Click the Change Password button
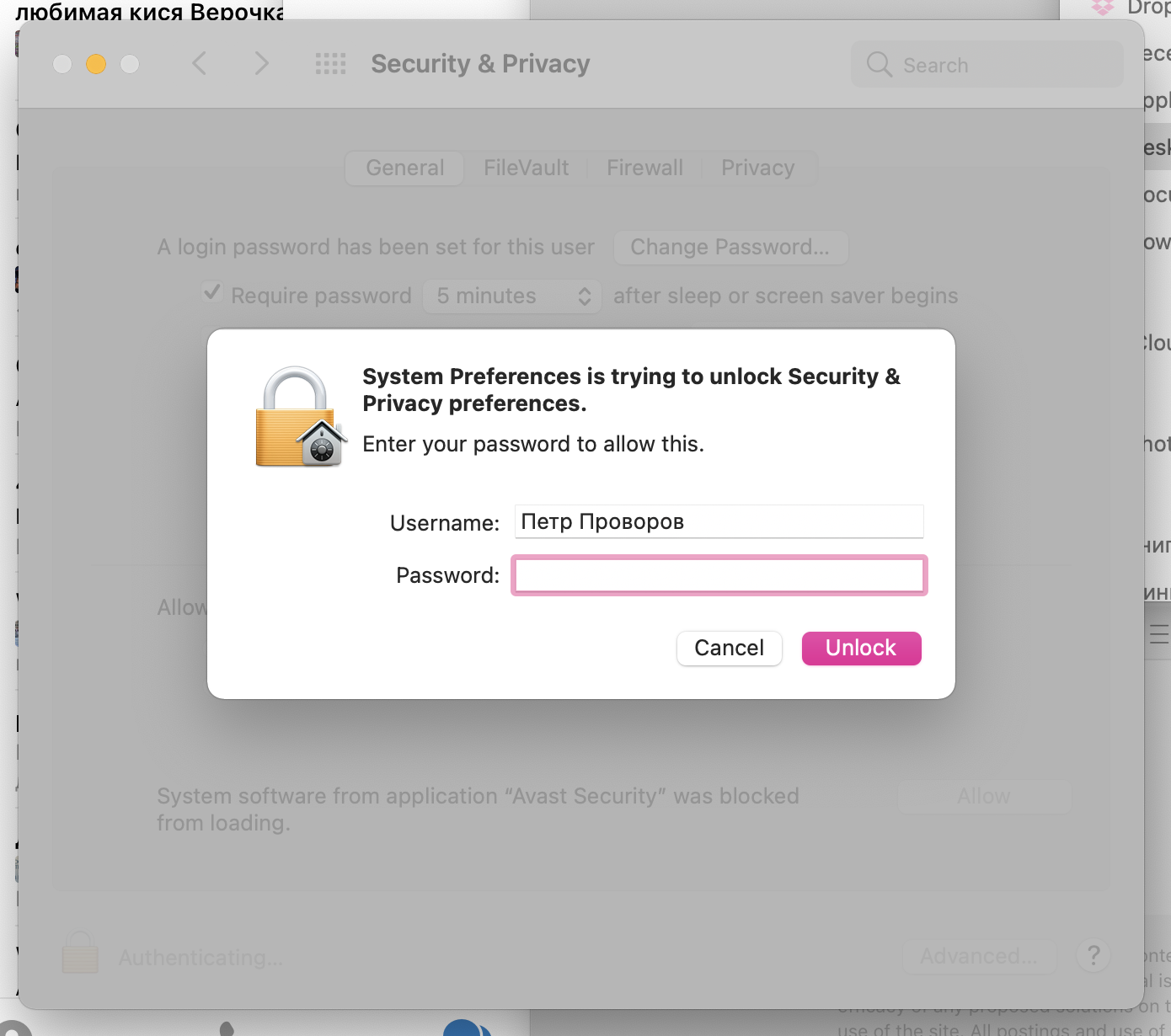1171x1036 pixels. tap(730, 247)
